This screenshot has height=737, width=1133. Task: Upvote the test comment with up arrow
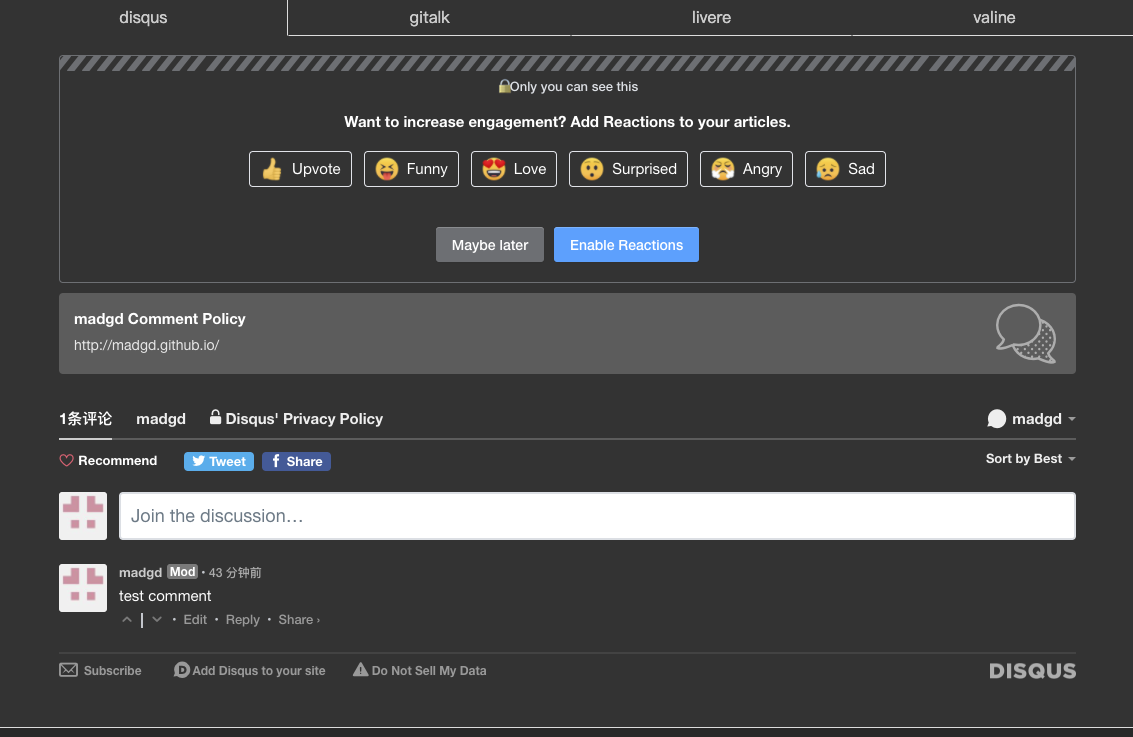(x=127, y=620)
